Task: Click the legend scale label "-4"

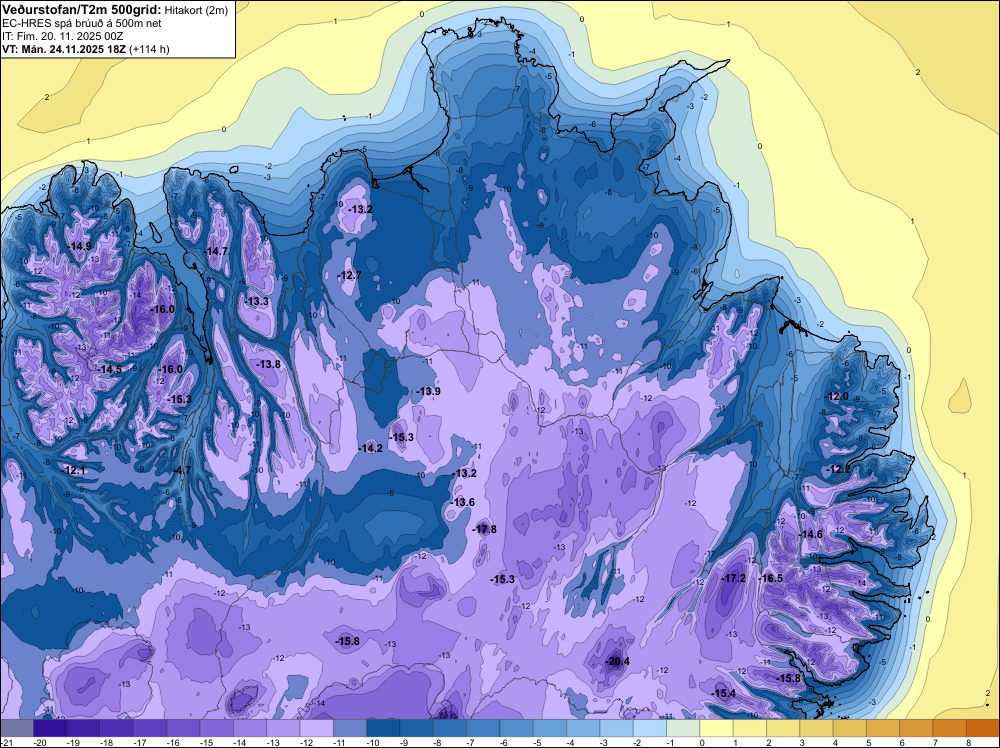Action: 572,742
